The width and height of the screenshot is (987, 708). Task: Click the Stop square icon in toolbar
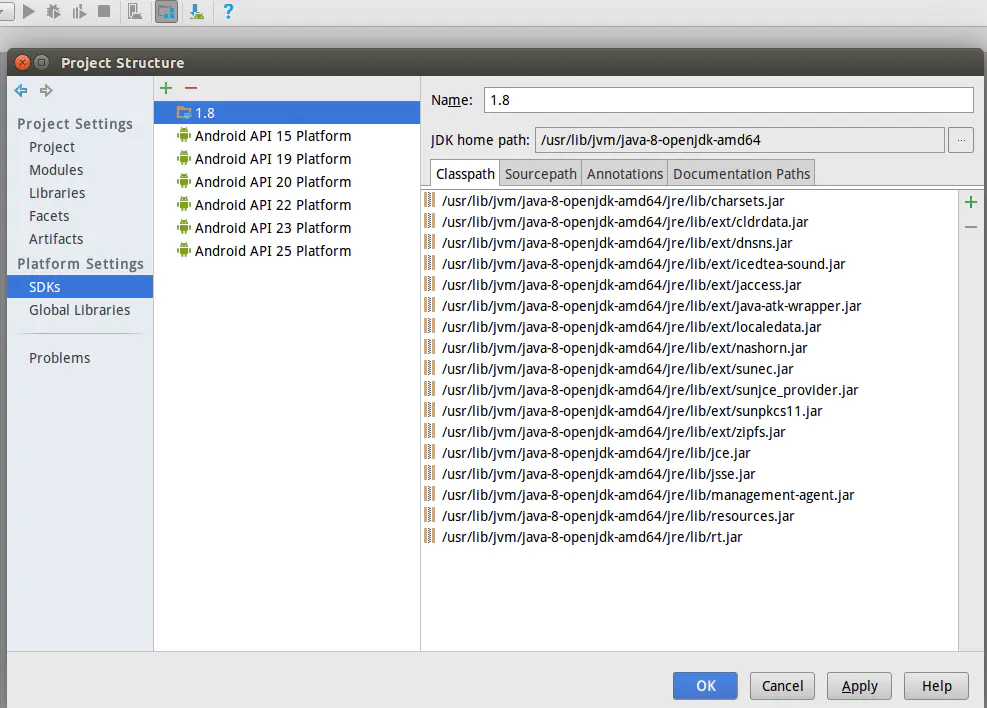click(x=104, y=11)
